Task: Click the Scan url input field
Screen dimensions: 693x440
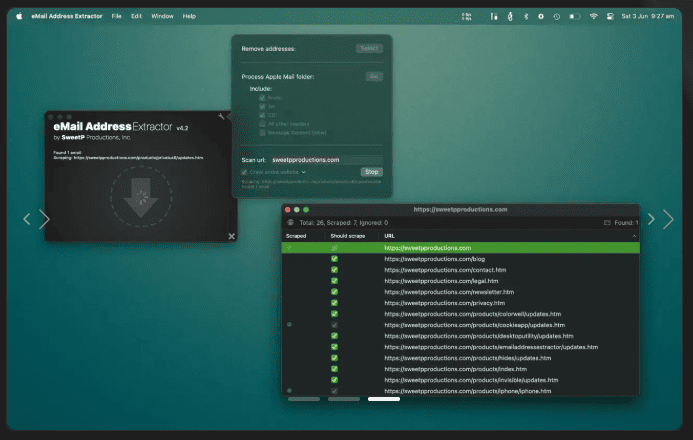Action: pos(326,160)
